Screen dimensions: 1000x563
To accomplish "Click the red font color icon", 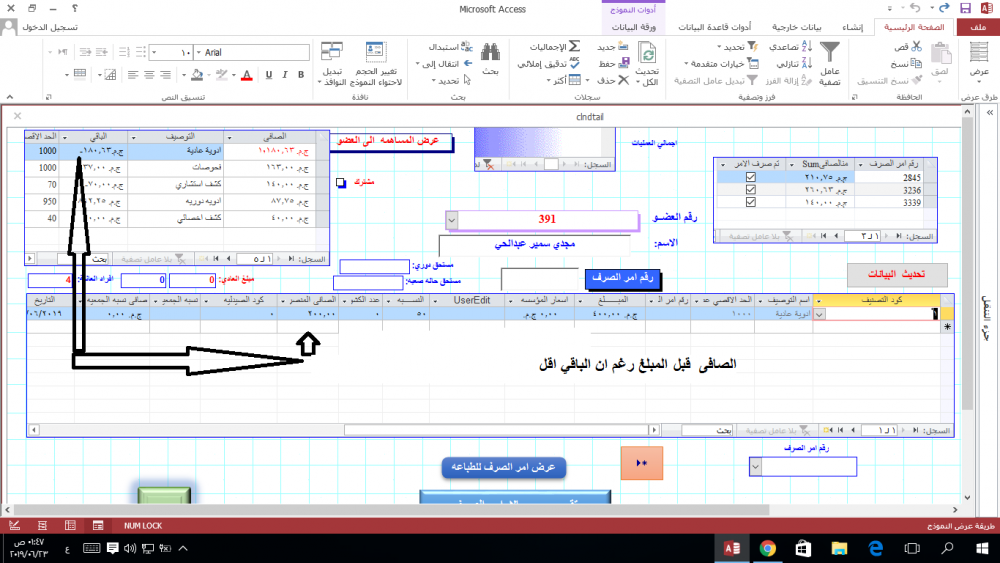I will click(245, 74).
